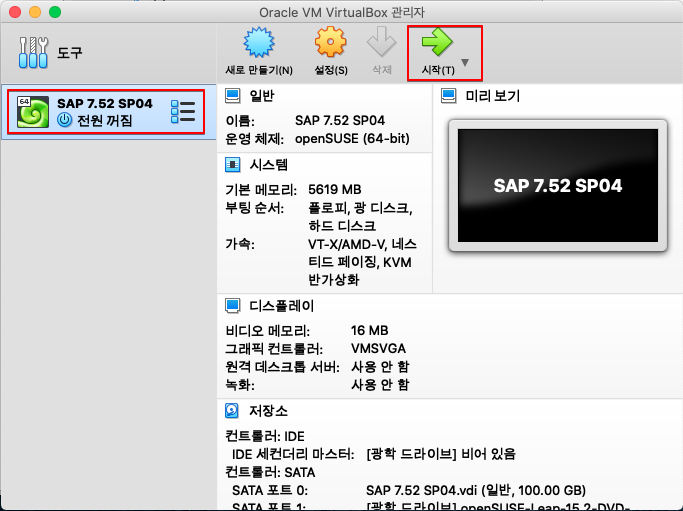Click the 디스플레이 section monitor icon
This screenshot has height=511, width=683.
(233, 306)
